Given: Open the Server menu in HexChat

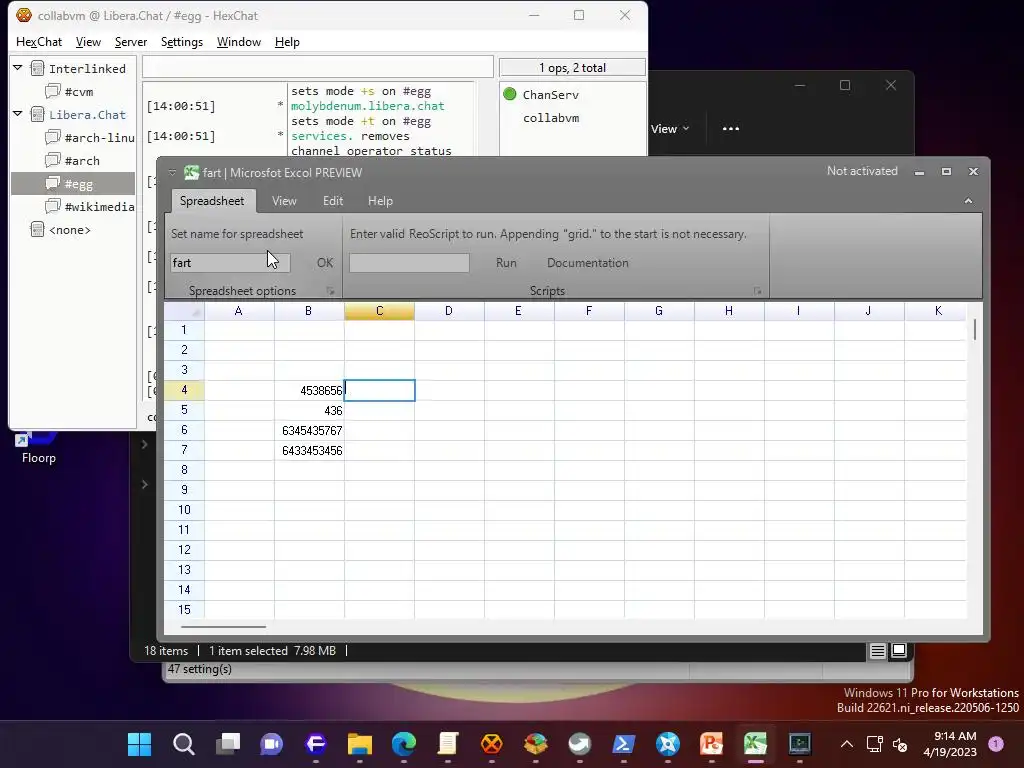Looking at the screenshot, I should tap(131, 42).
